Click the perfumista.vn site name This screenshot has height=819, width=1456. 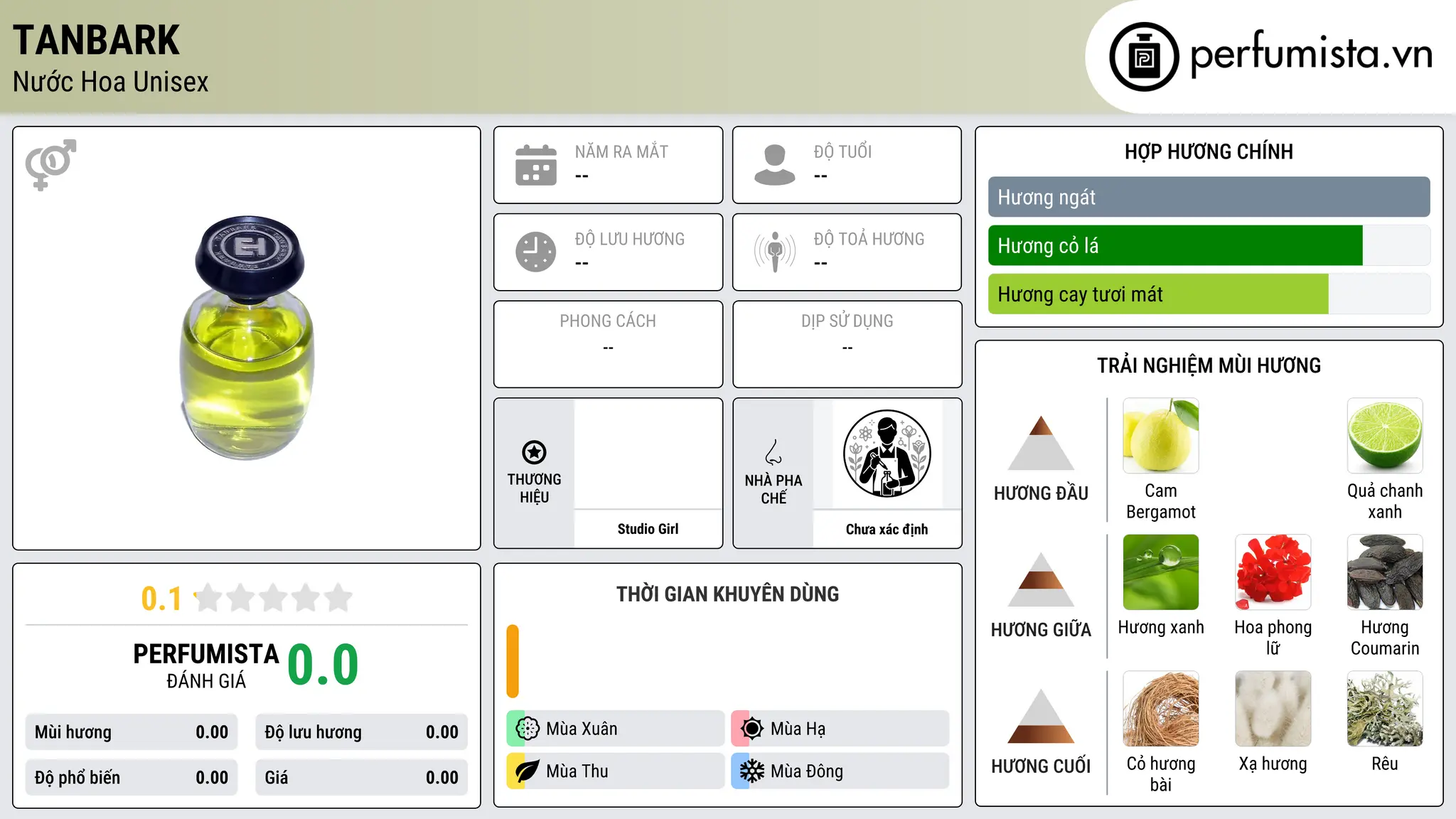click(1312, 55)
